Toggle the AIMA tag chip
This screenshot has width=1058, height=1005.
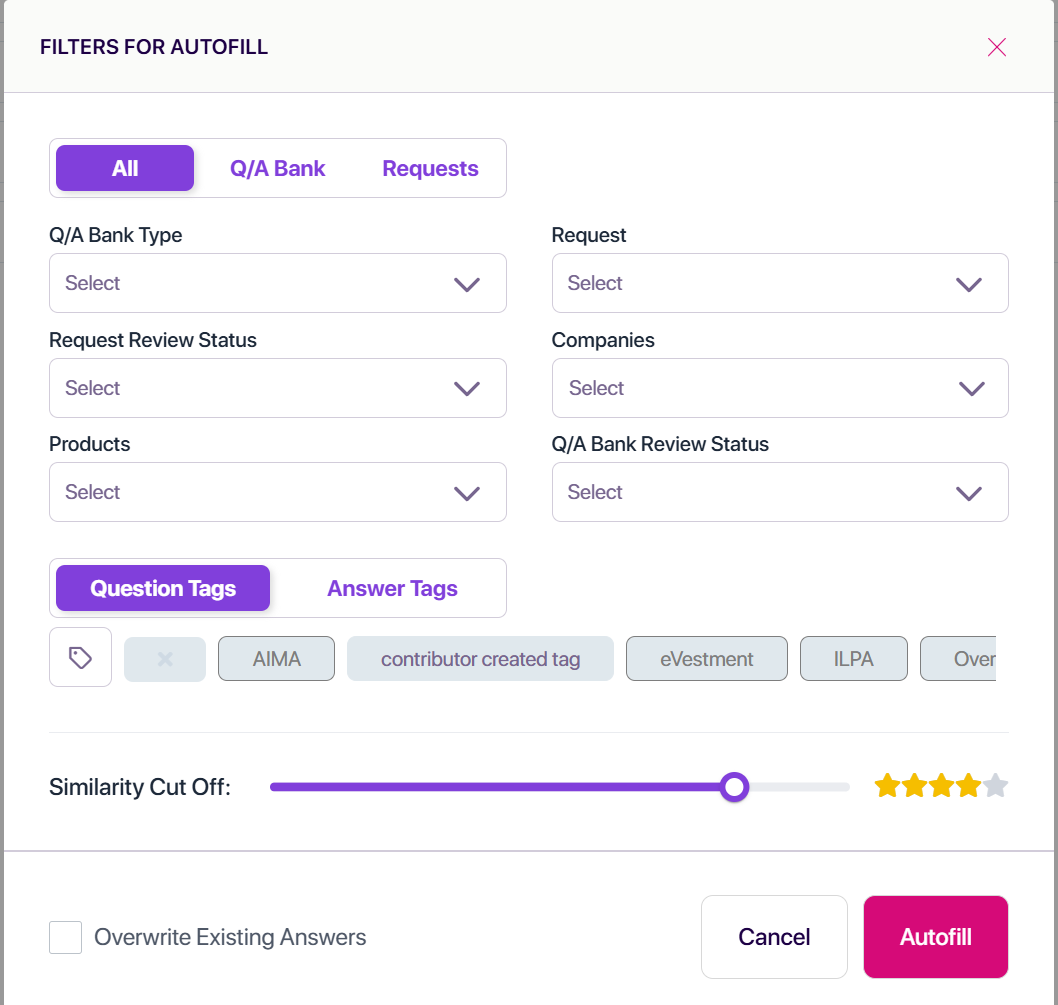coord(276,659)
